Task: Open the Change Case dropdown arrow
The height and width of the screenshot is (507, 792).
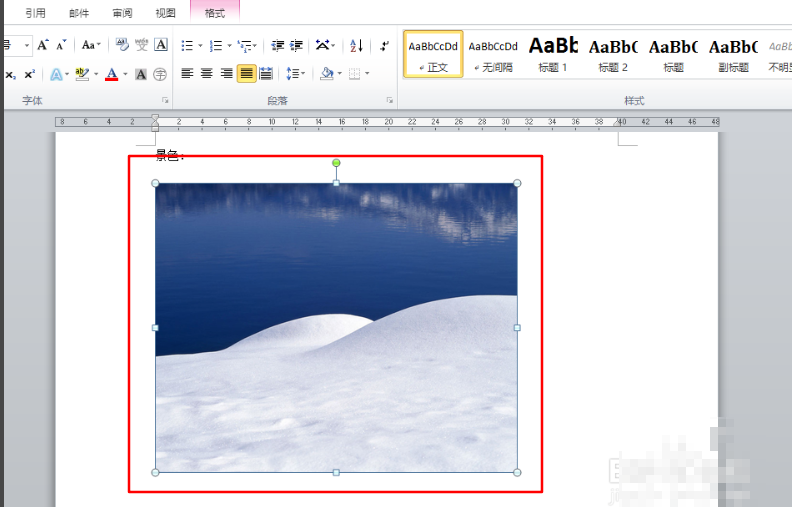Action: (99, 45)
